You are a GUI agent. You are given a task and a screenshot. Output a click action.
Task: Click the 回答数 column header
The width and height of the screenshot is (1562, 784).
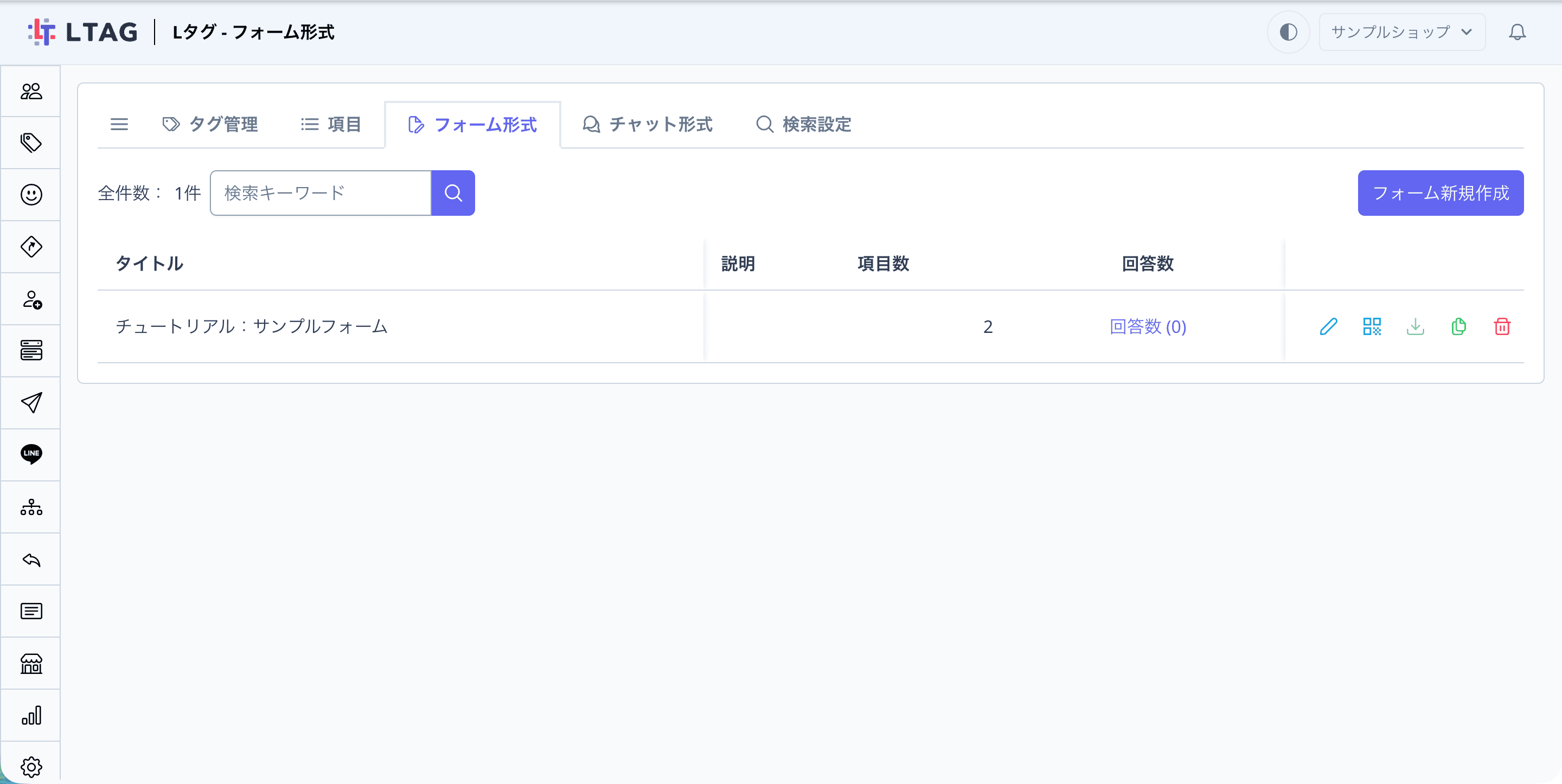1147,264
